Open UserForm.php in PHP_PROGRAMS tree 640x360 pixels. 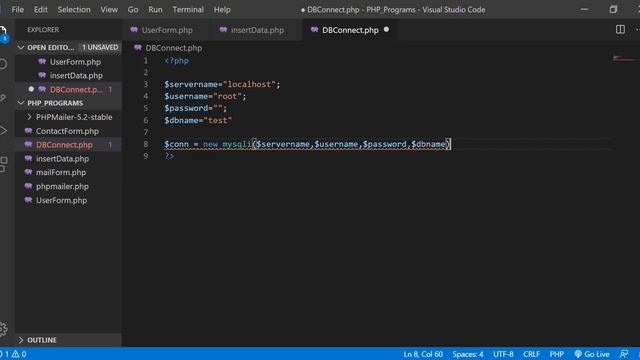click(x=61, y=200)
